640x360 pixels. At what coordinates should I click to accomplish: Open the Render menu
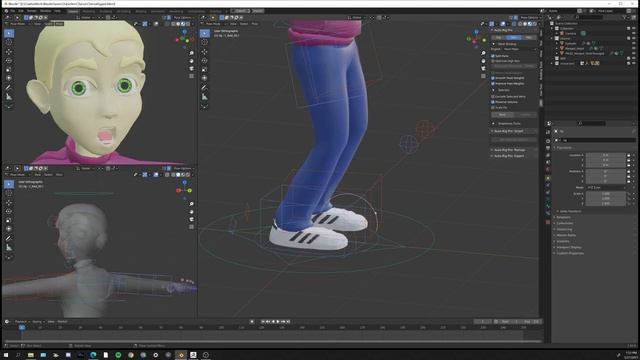(x=31, y=11)
